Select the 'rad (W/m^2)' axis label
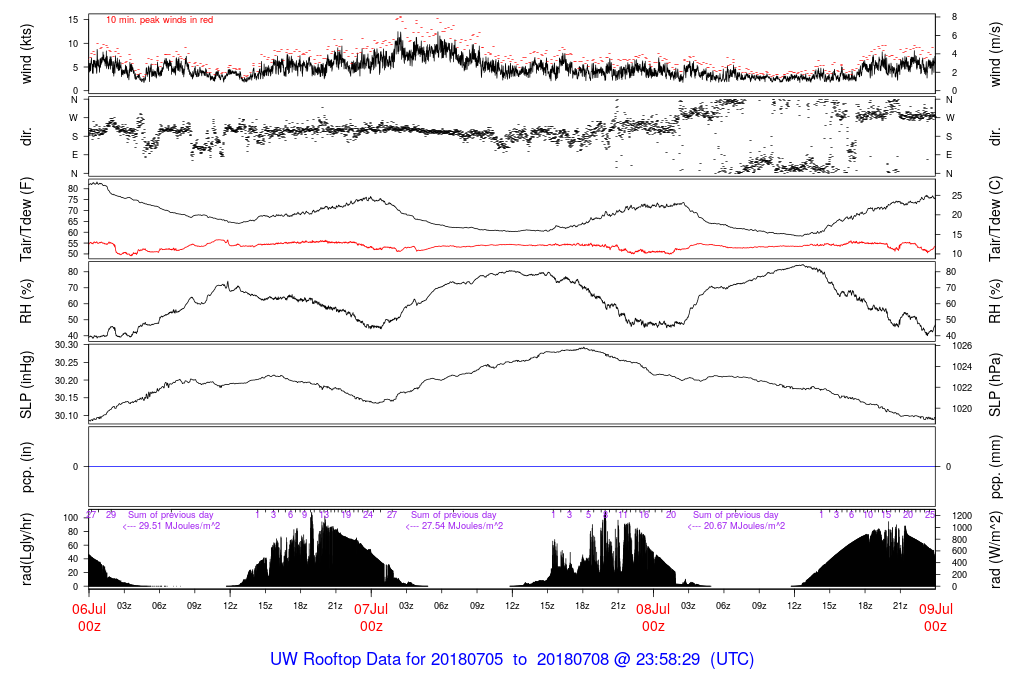 (995, 549)
